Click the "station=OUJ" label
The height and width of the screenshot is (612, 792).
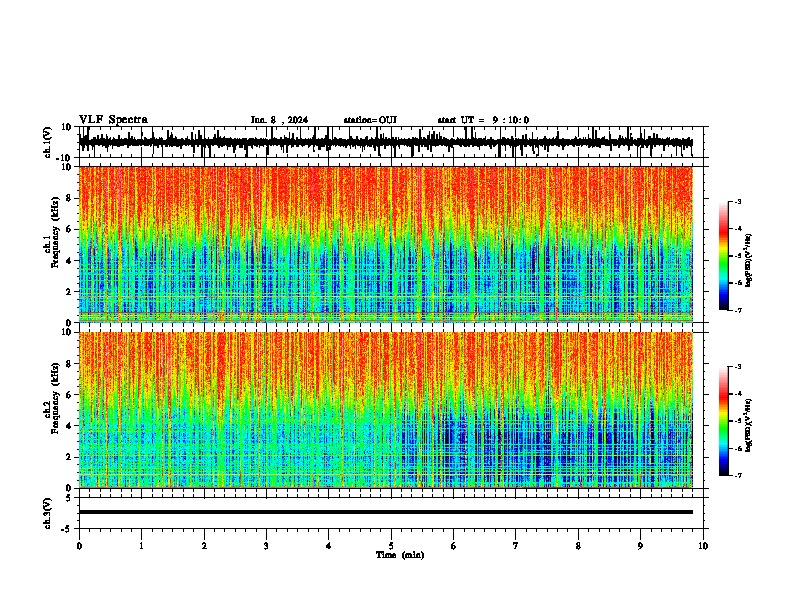point(370,120)
